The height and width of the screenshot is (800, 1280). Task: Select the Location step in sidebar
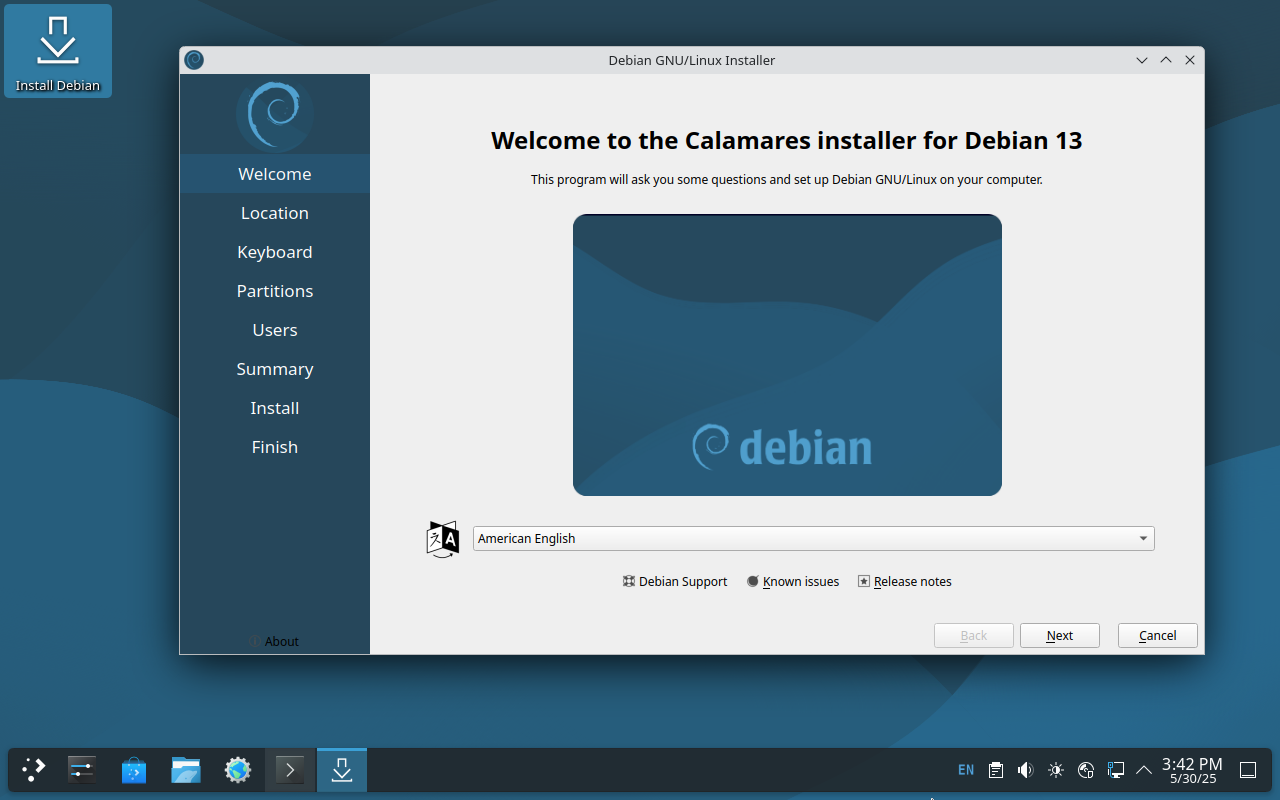click(x=275, y=213)
